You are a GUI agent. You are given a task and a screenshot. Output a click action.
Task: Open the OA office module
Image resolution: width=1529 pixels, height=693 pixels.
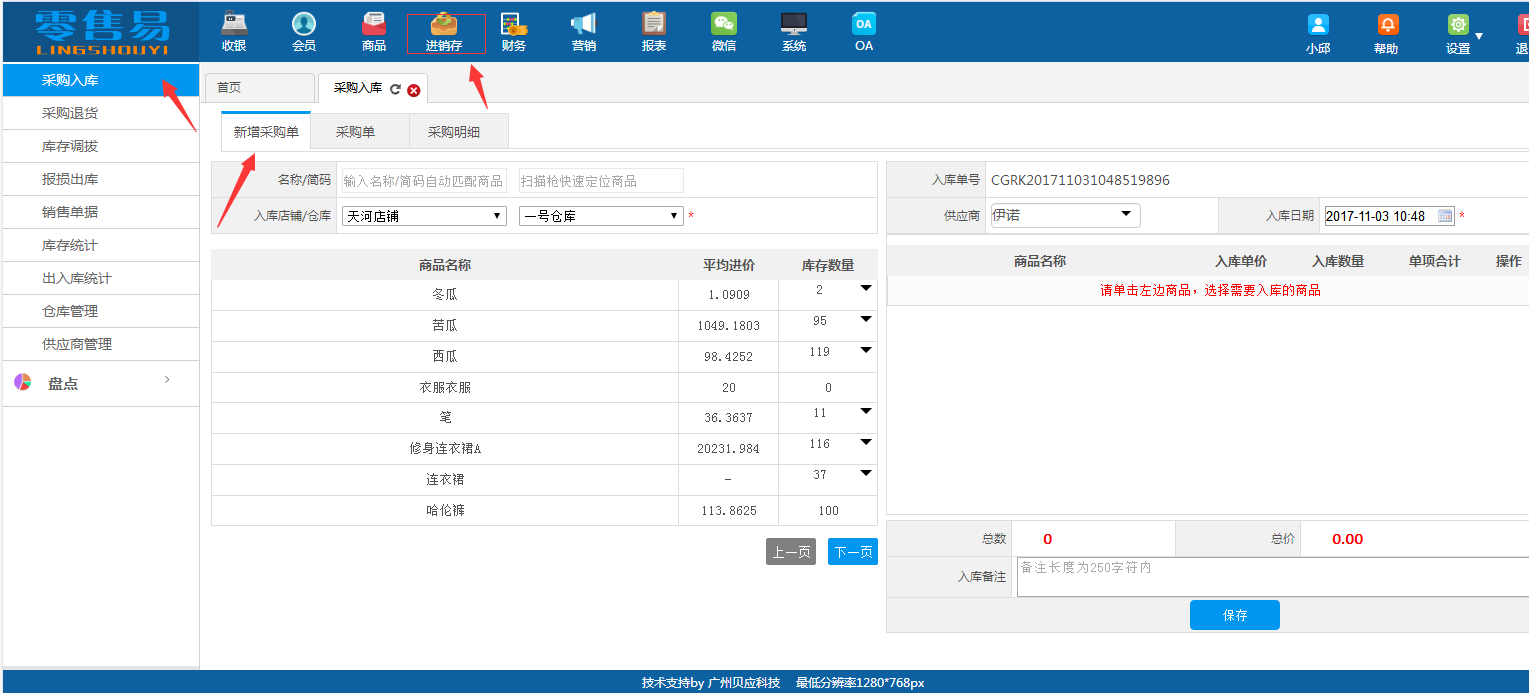click(862, 30)
